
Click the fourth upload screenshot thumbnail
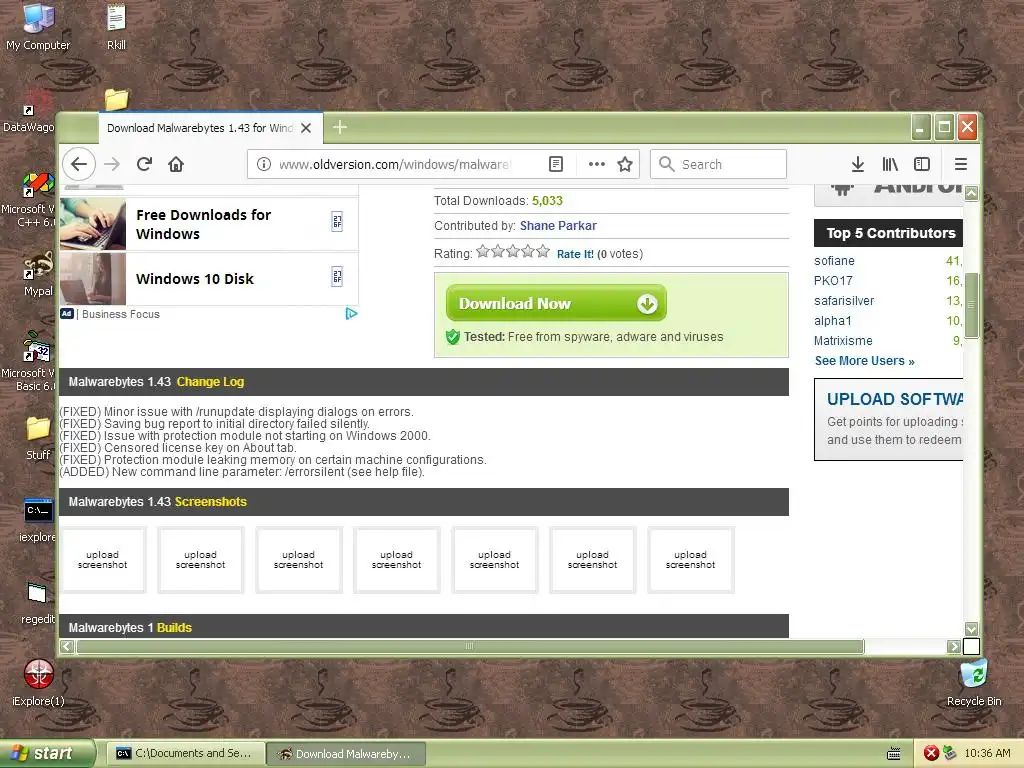click(396, 560)
